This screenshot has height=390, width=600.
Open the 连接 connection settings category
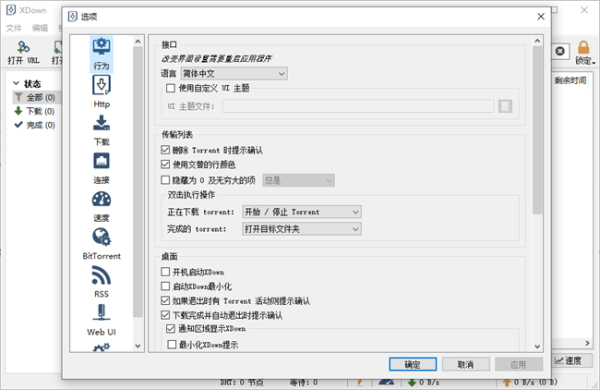101,168
